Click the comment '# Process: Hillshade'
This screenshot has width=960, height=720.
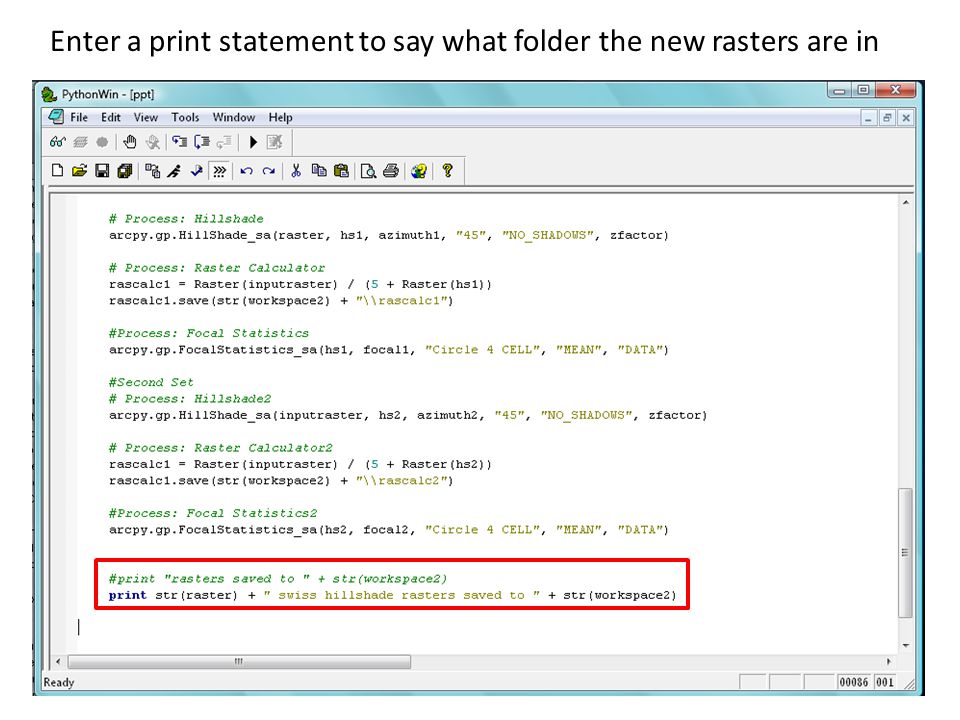click(x=186, y=219)
